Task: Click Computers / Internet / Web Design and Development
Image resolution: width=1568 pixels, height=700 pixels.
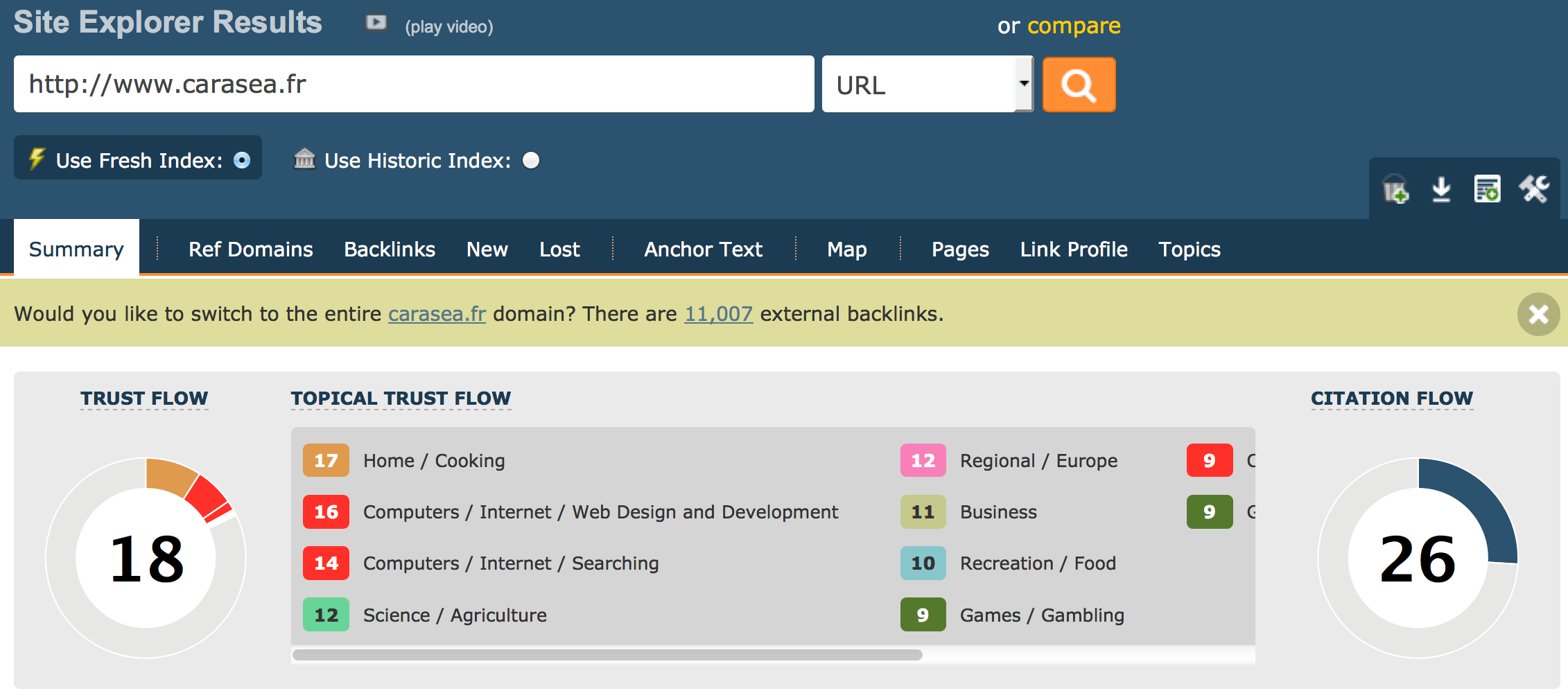Action: (600, 512)
